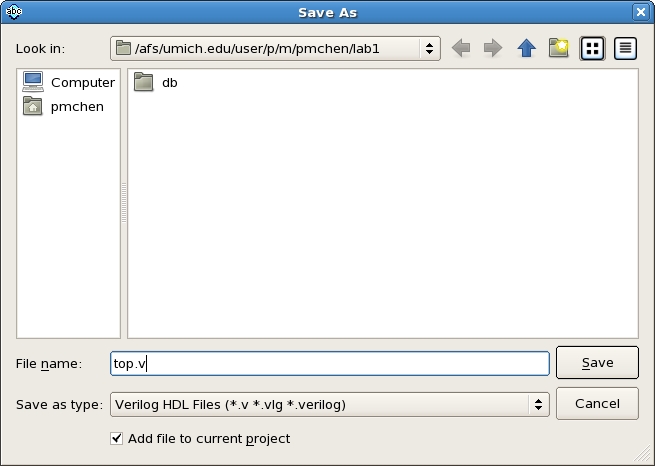The height and width of the screenshot is (466, 655).
Task: Create a new folder with the starred folder icon
Action: tap(559, 48)
